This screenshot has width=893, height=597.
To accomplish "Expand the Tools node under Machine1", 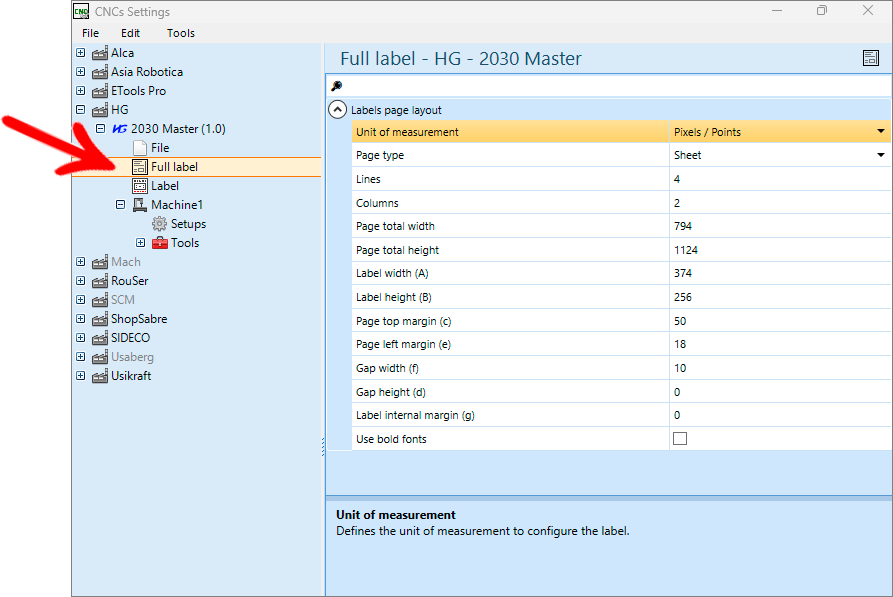I will pyautogui.click(x=140, y=243).
